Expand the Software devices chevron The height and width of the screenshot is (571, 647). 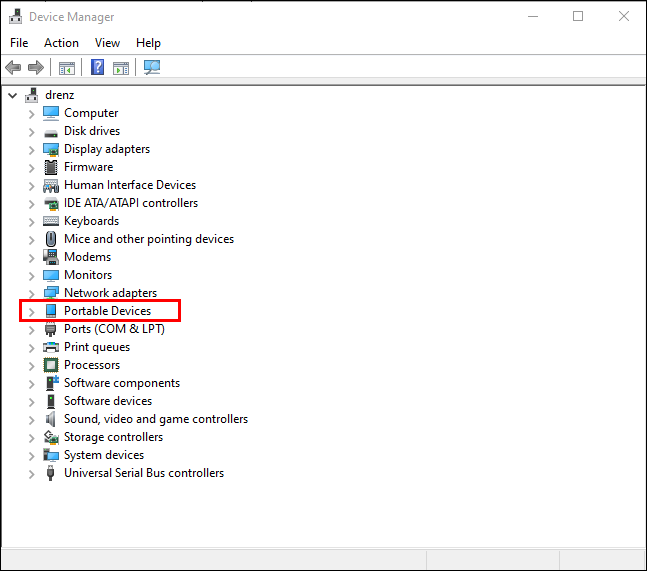click(32, 402)
